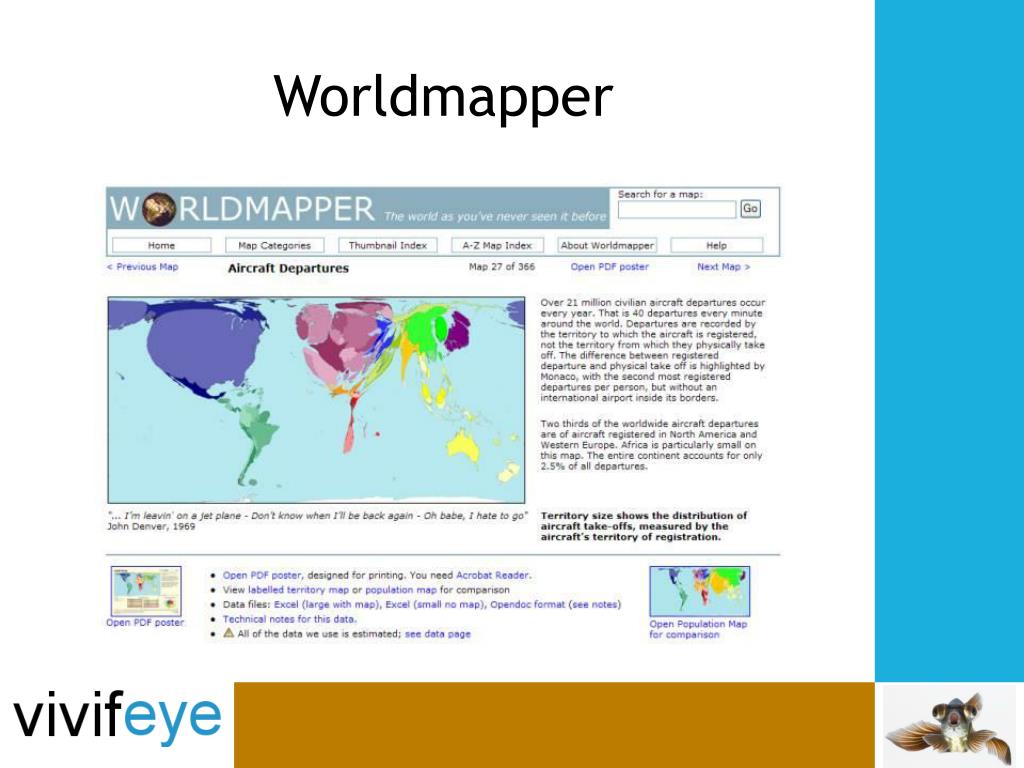The width and height of the screenshot is (1024, 768).
Task: Download Excel (small no map) data file
Action: click(x=435, y=604)
